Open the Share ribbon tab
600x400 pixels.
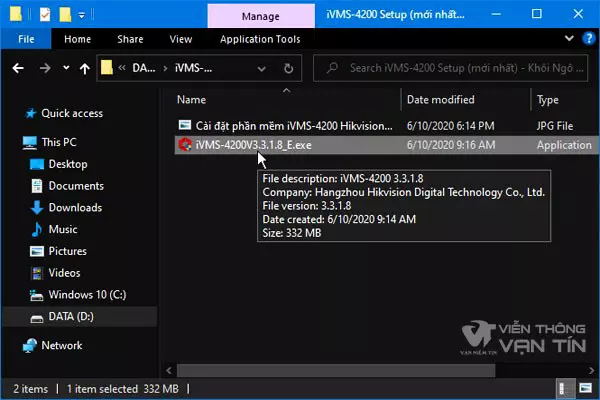click(130, 39)
